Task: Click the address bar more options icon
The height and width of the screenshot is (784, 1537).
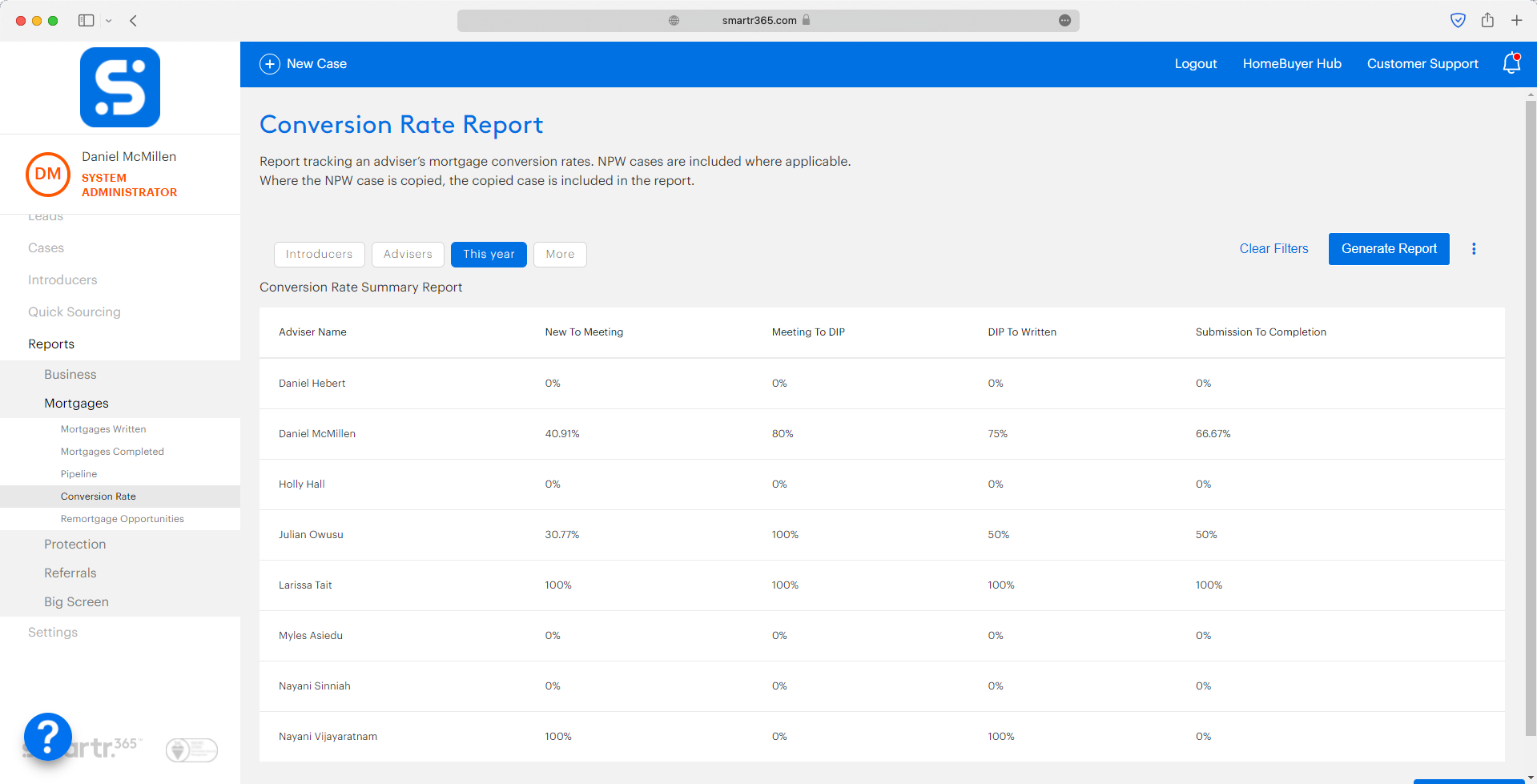Action: (x=1064, y=21)
